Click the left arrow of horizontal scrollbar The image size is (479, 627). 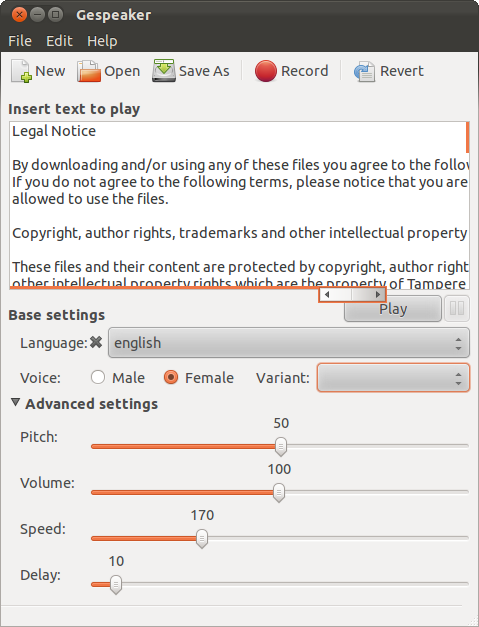click(327, 295)
